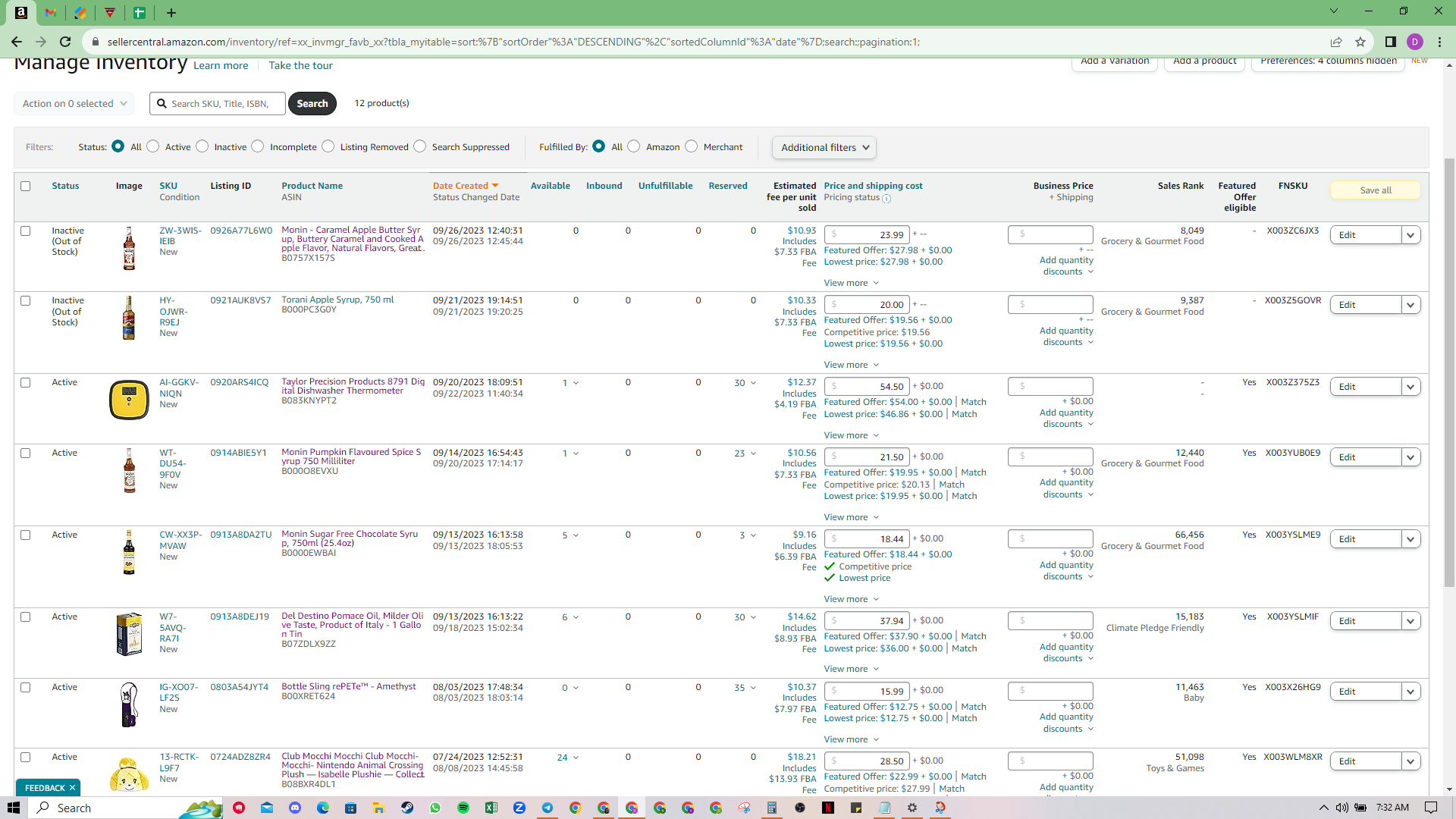The width and height of the screenshot is (1456, 819).
Task: Switch to the red triangle icon tab
Action: [110, 12]
